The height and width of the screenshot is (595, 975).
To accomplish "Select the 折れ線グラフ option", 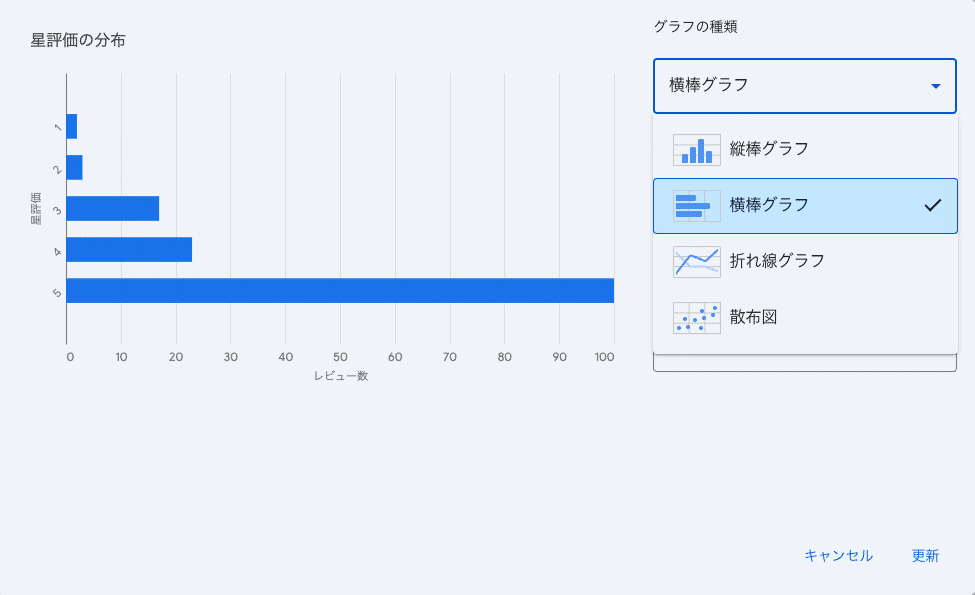I will coord(776,261).
